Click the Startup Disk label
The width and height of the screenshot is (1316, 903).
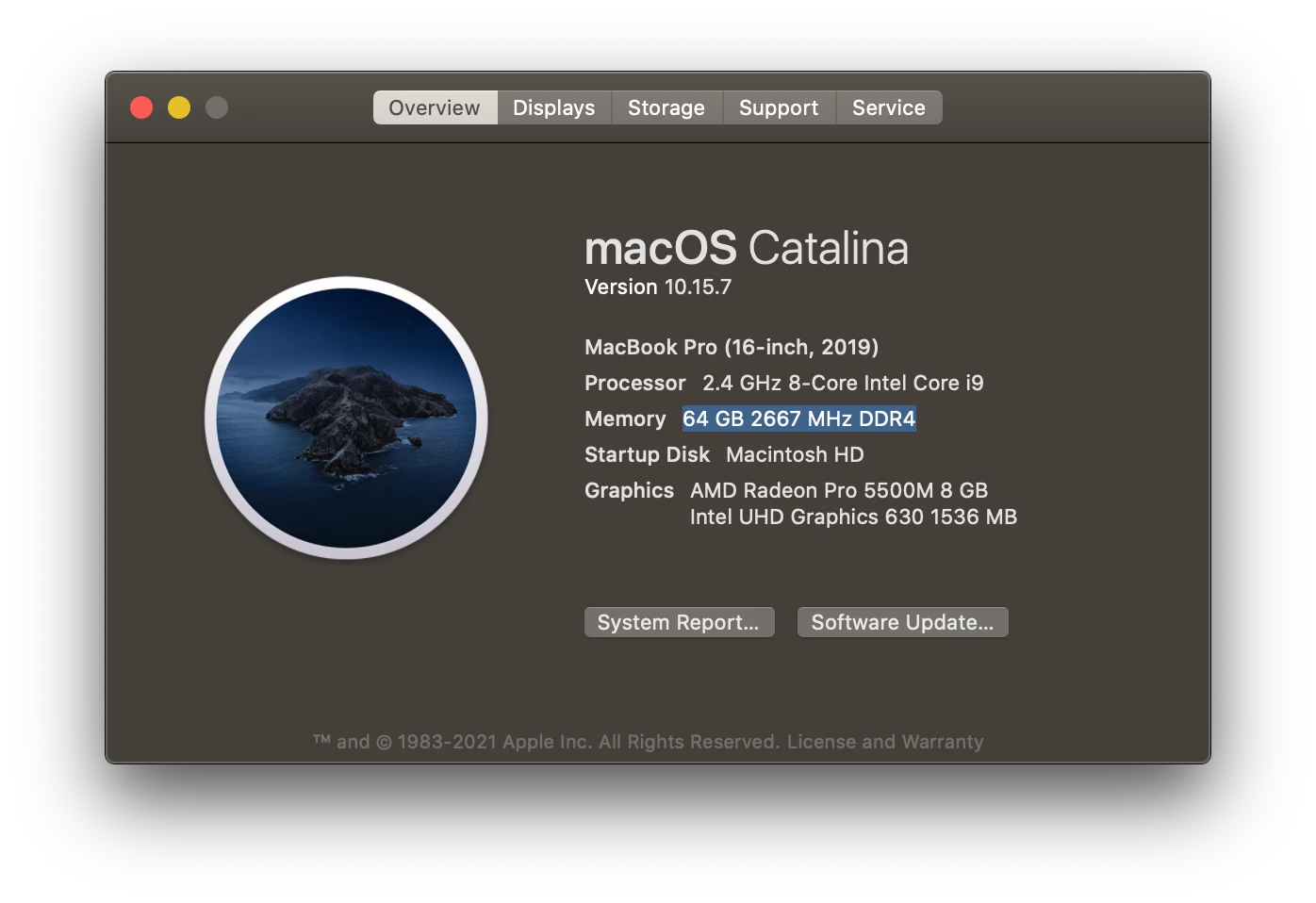[647, 454]
